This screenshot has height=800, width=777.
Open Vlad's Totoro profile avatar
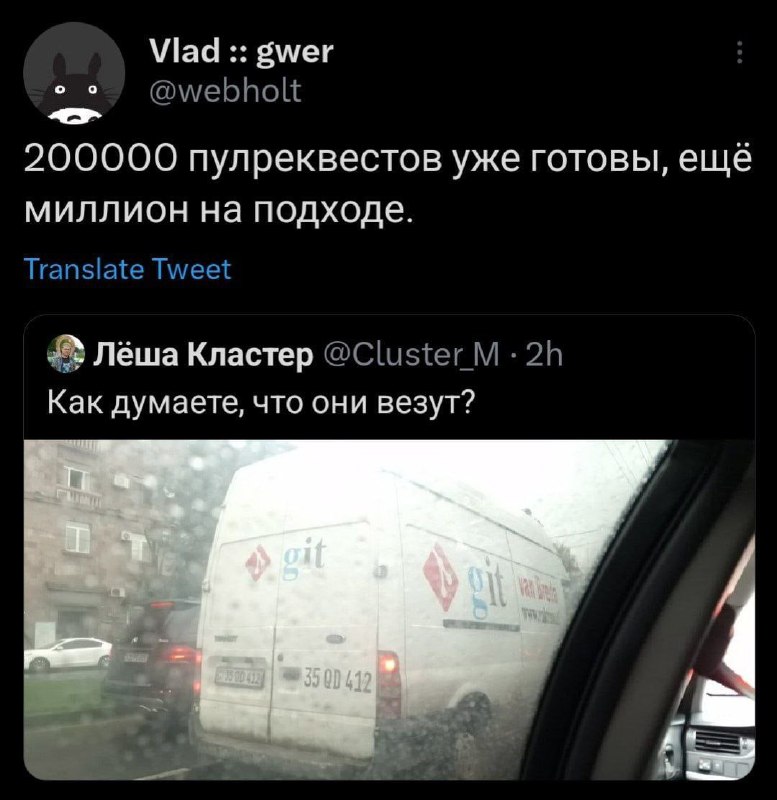[74, 73]
